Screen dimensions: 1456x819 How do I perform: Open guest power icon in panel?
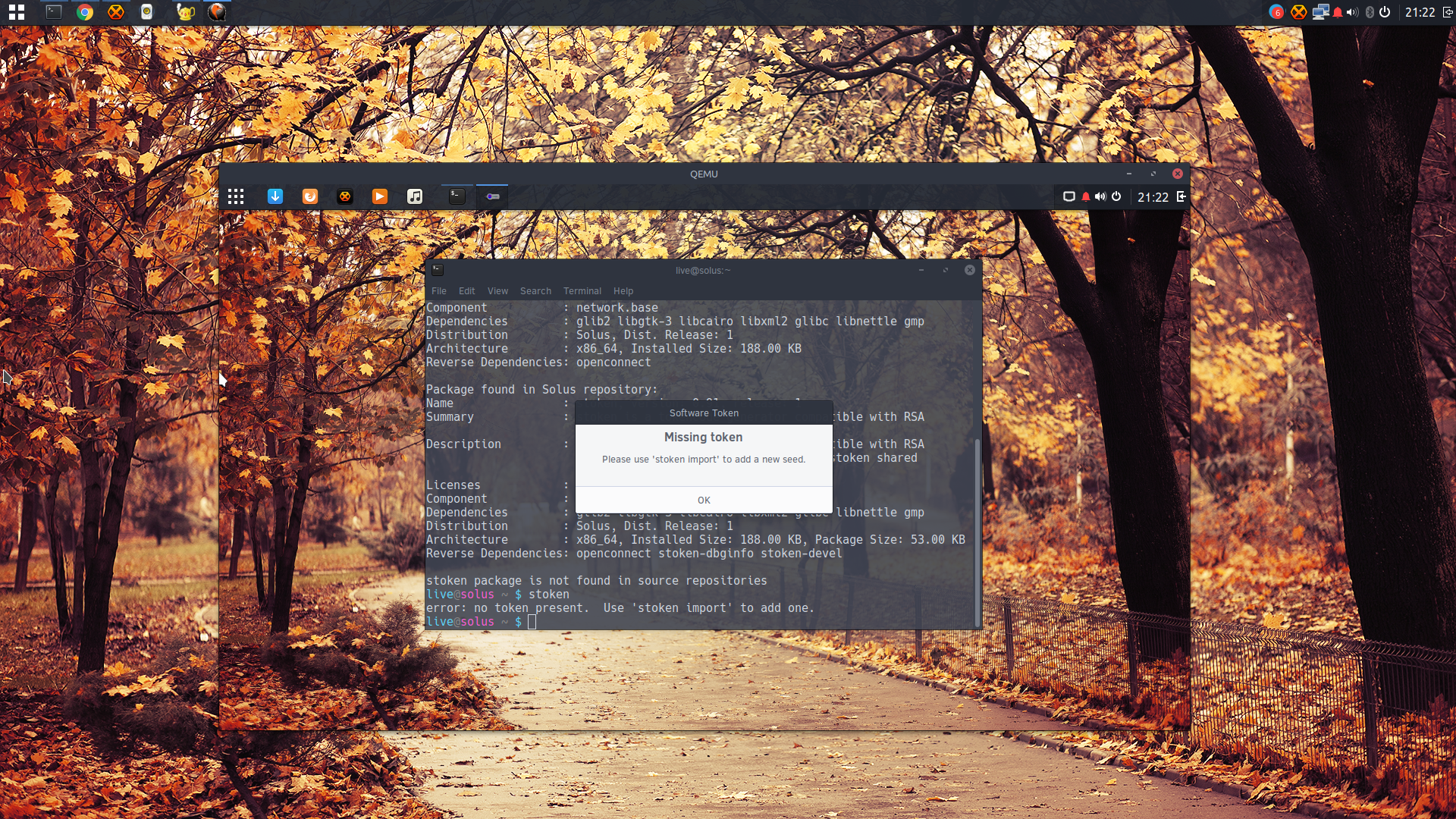[1116, 196]
